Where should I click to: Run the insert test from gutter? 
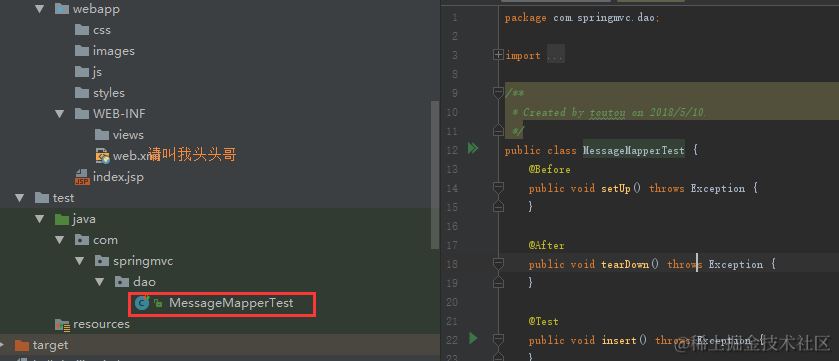473,338
